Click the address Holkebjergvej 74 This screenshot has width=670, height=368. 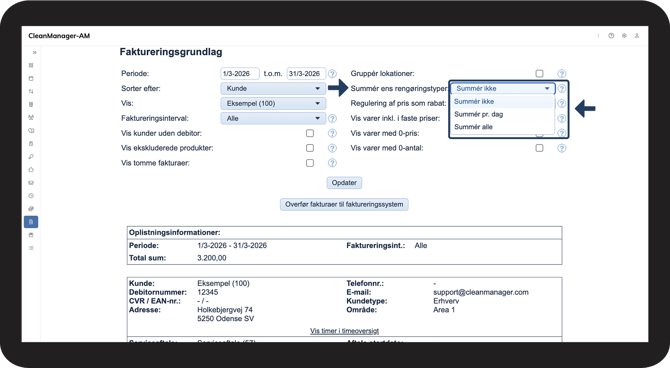(225, 310)
